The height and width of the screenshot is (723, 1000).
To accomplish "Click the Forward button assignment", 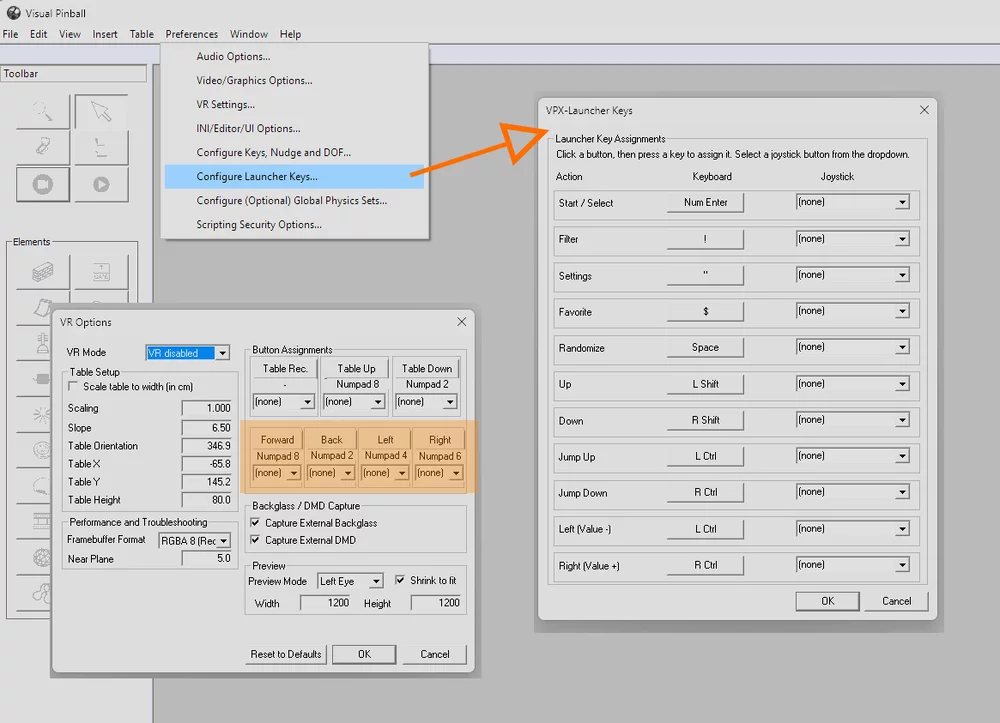I will point(277,439).
